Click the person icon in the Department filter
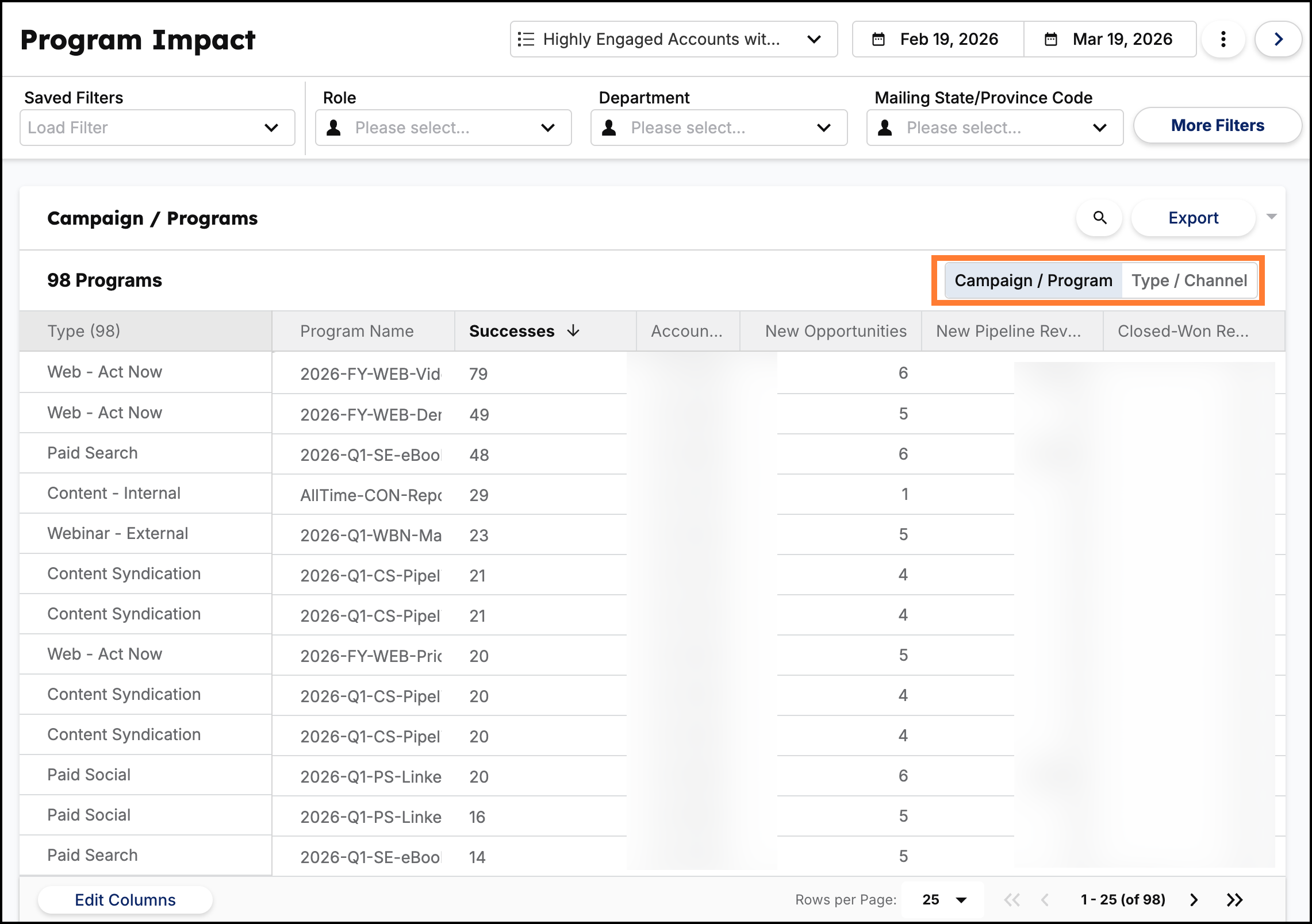This screenshot has height=924, width=1312. (x=609, y=128)
